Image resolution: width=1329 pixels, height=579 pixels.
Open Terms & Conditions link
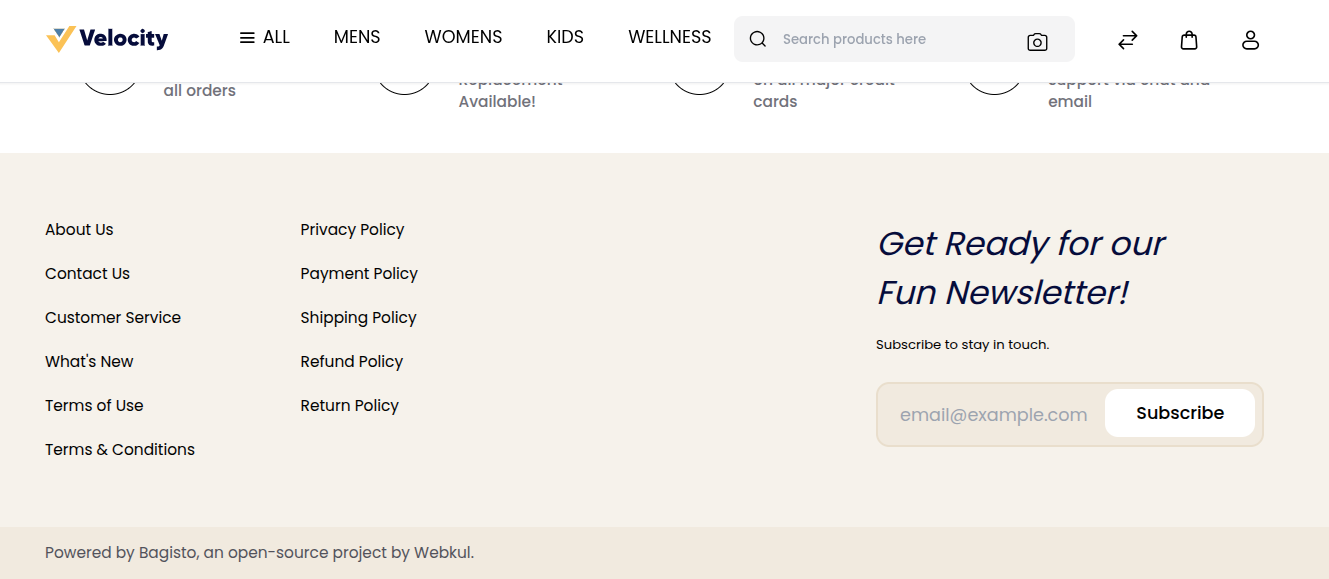120,450
